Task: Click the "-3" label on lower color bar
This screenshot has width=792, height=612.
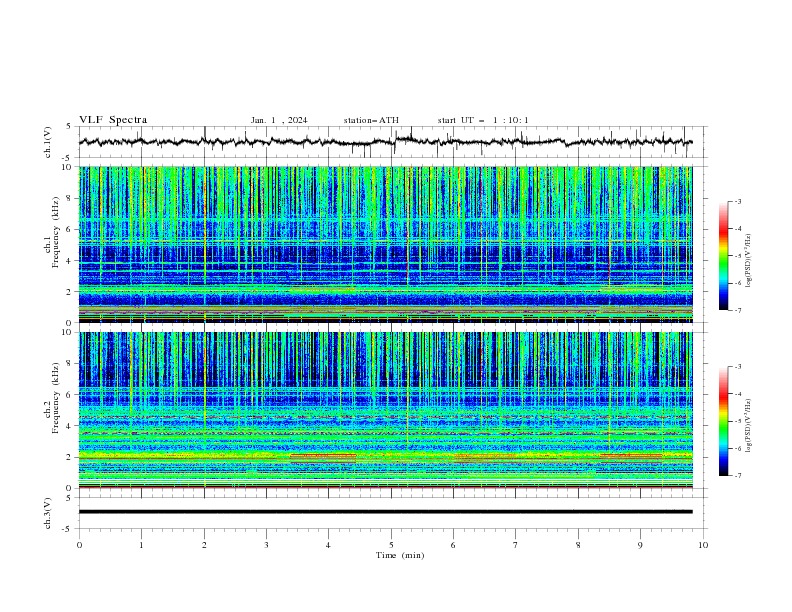Action: coord(738,367)
